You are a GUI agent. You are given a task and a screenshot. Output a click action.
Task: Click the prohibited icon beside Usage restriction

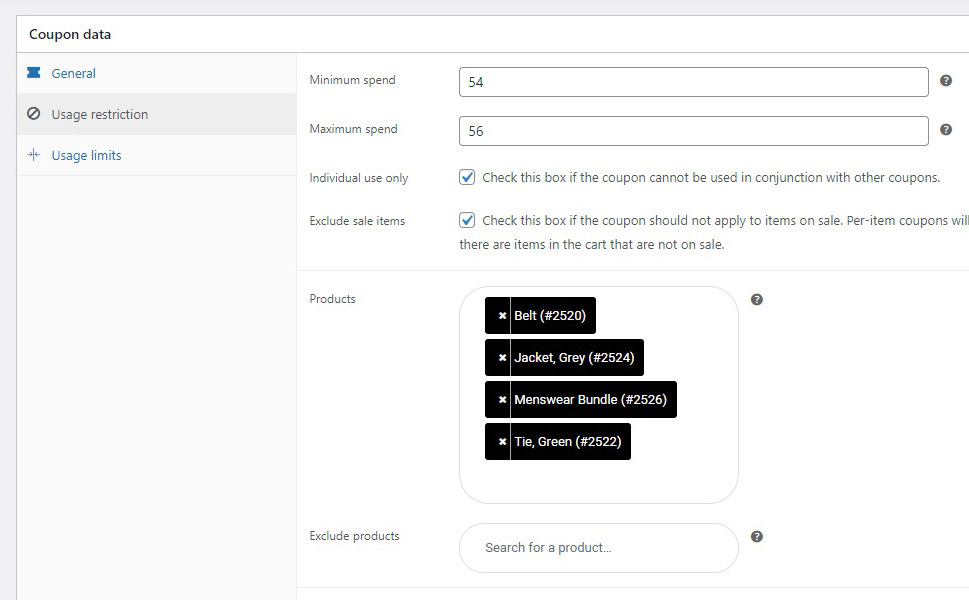[34, 115]
